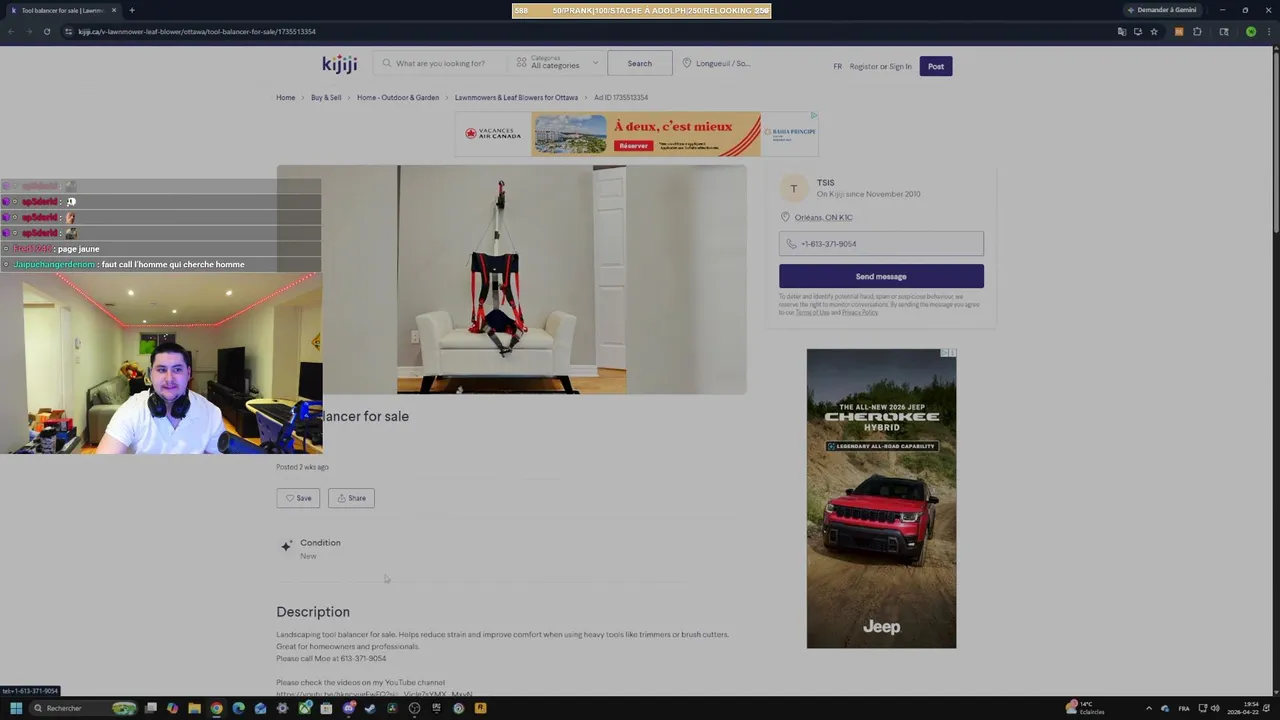
Task: Click the Post ad button
Action: [x=935, y=66]
